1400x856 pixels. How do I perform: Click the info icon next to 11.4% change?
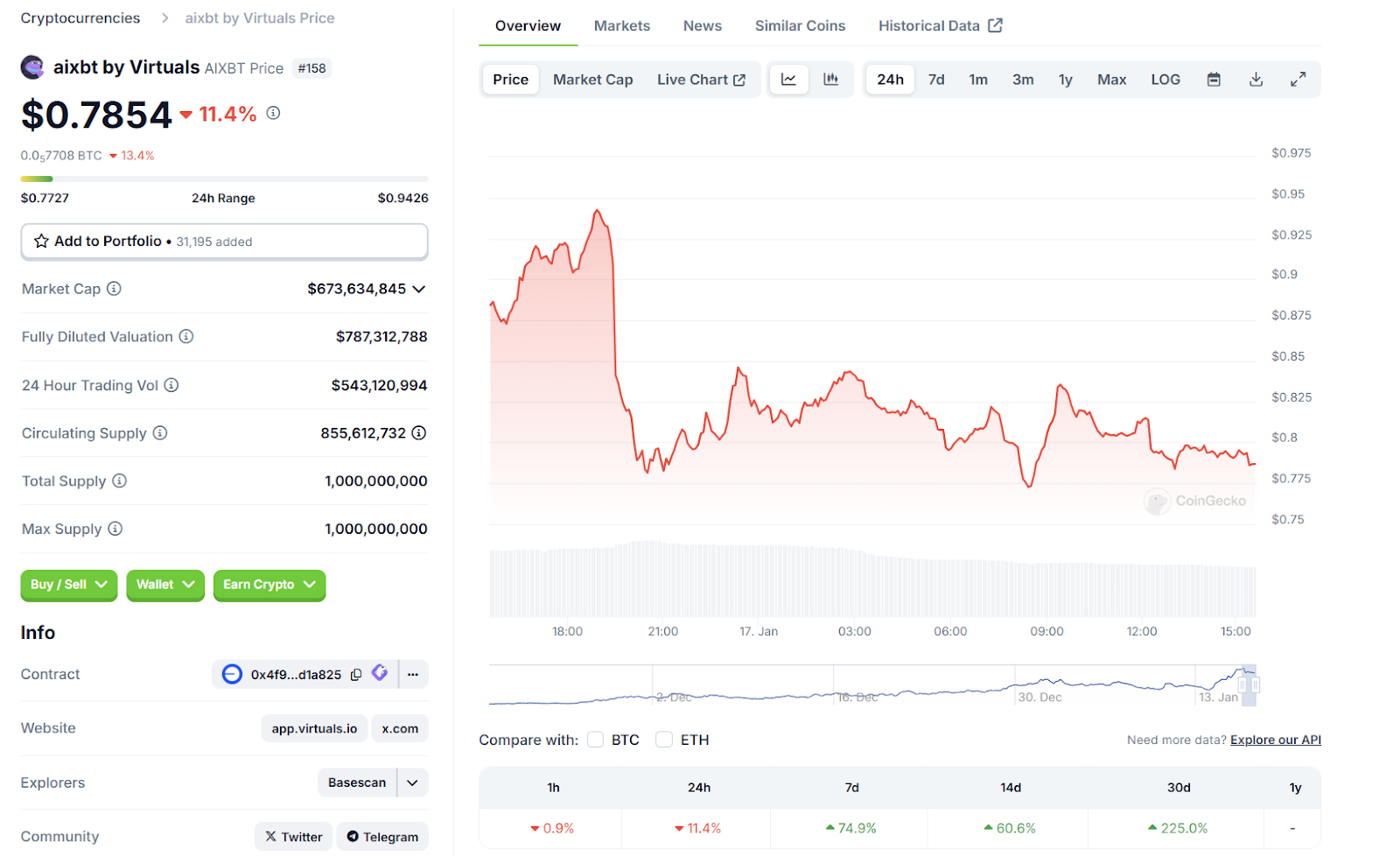point(273,113)
